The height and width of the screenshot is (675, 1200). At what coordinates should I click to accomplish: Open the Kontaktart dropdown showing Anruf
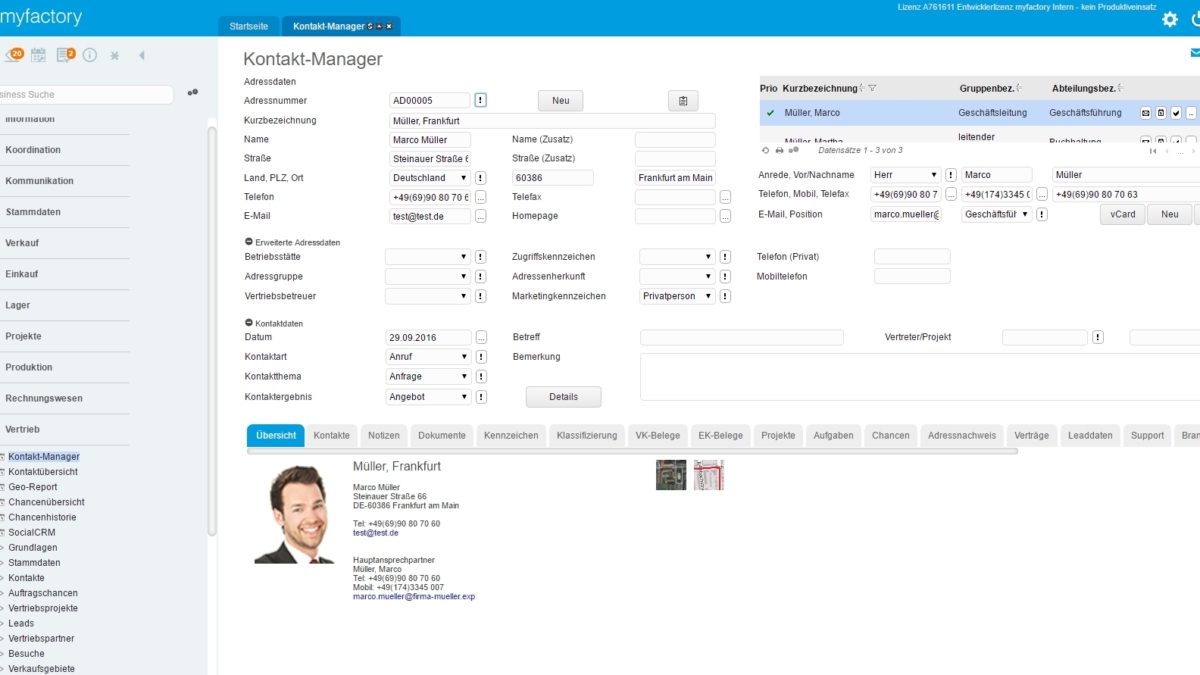[428, 357]
